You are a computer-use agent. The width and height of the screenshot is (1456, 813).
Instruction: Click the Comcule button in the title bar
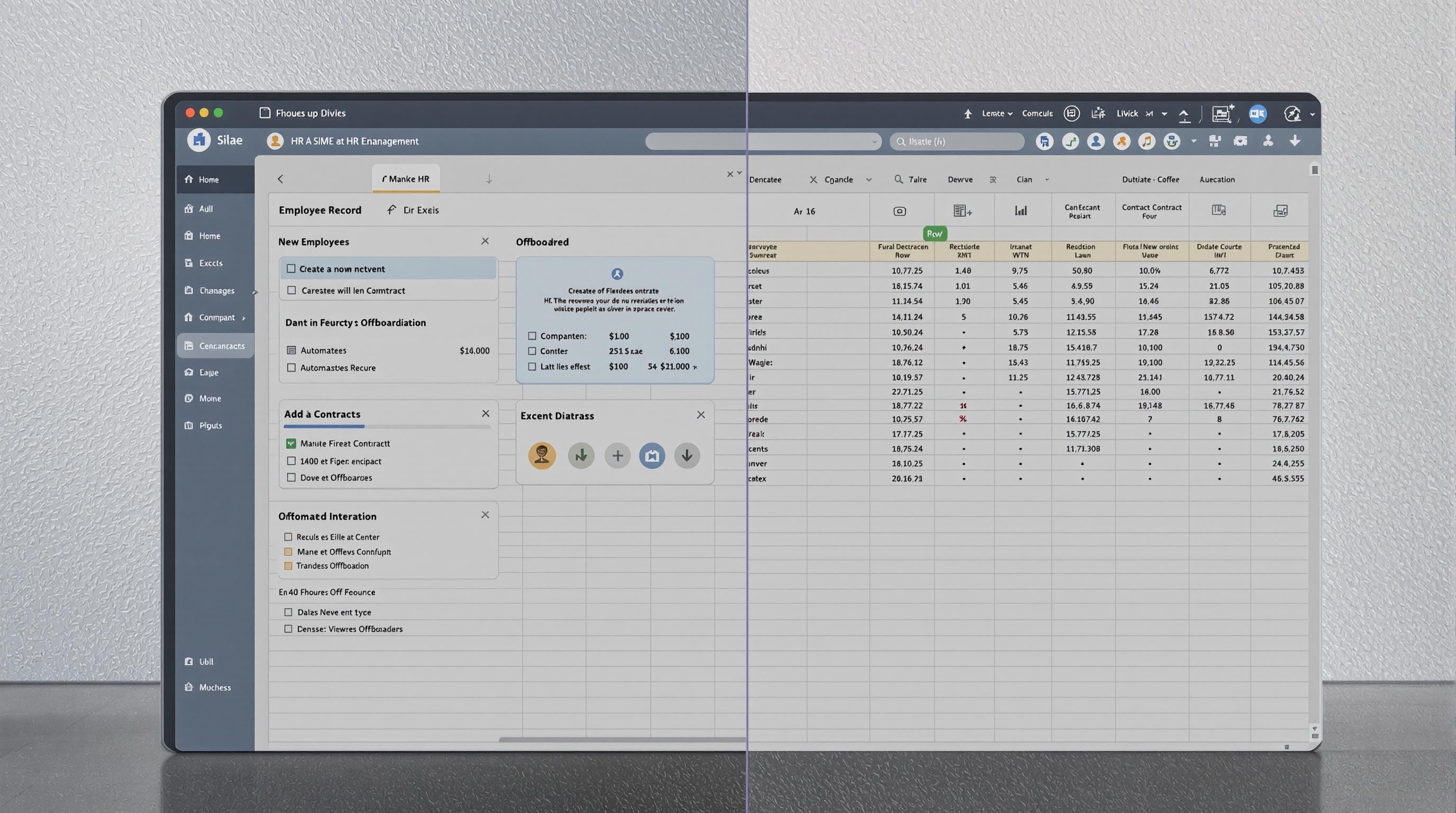[1037, 114]
